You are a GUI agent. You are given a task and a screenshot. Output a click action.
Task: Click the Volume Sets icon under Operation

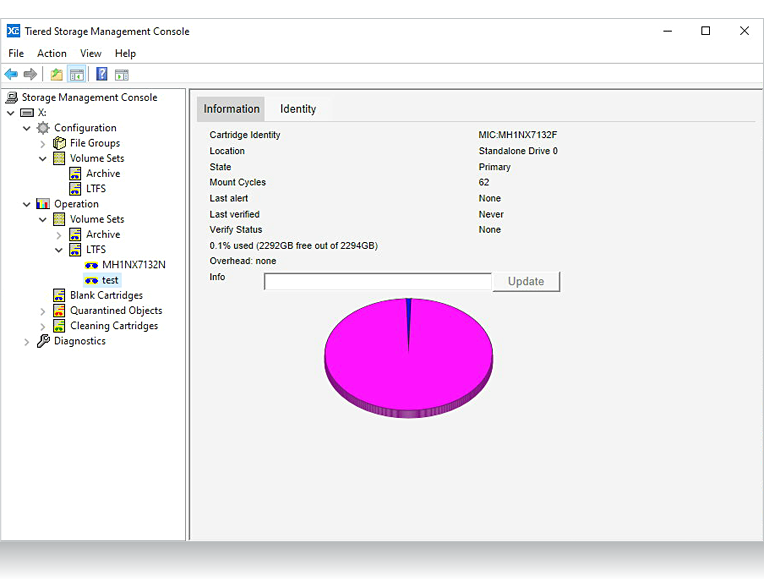pos(59,219)
